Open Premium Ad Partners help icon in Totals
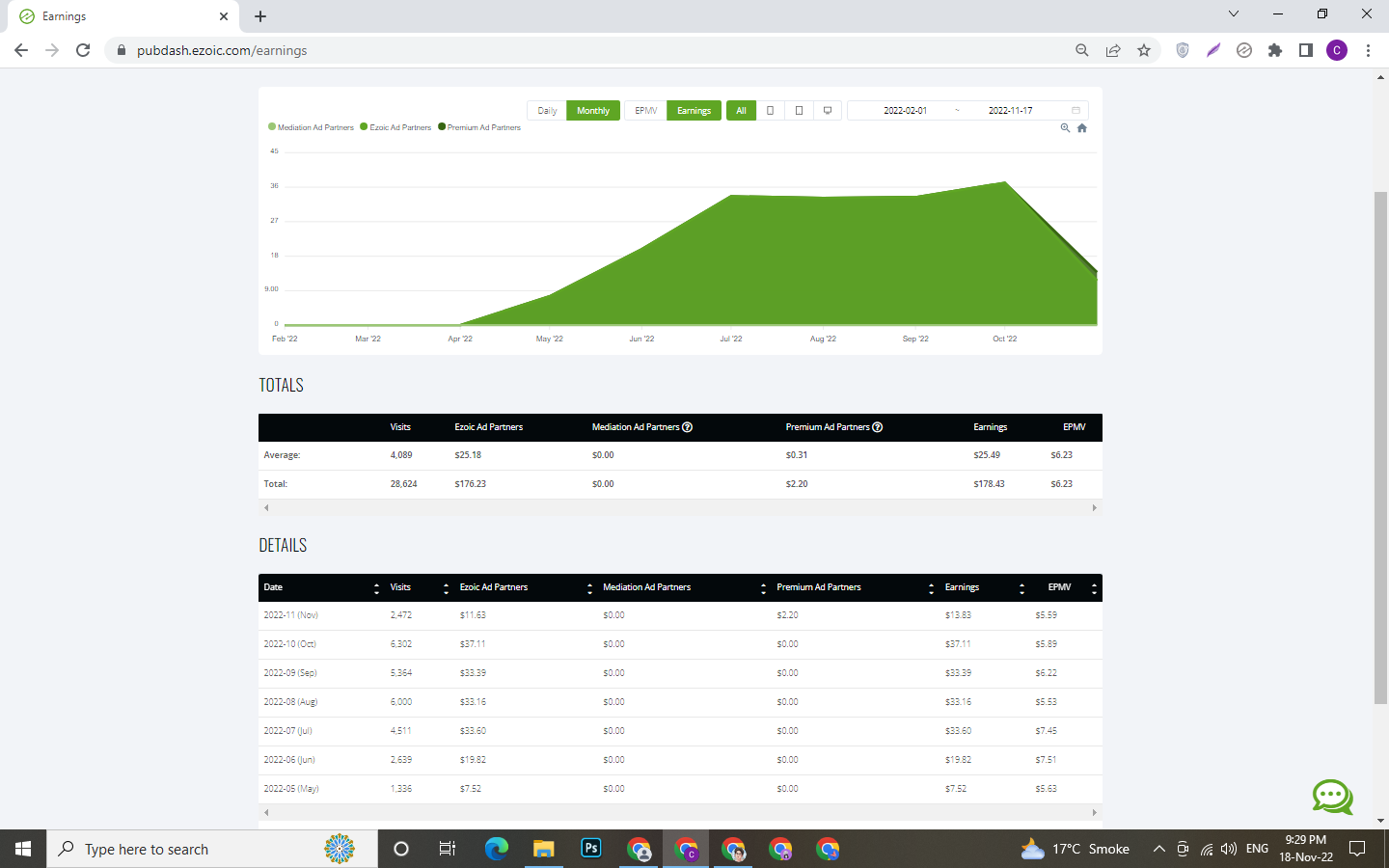Screen dimensions: 1389x868 878,427
